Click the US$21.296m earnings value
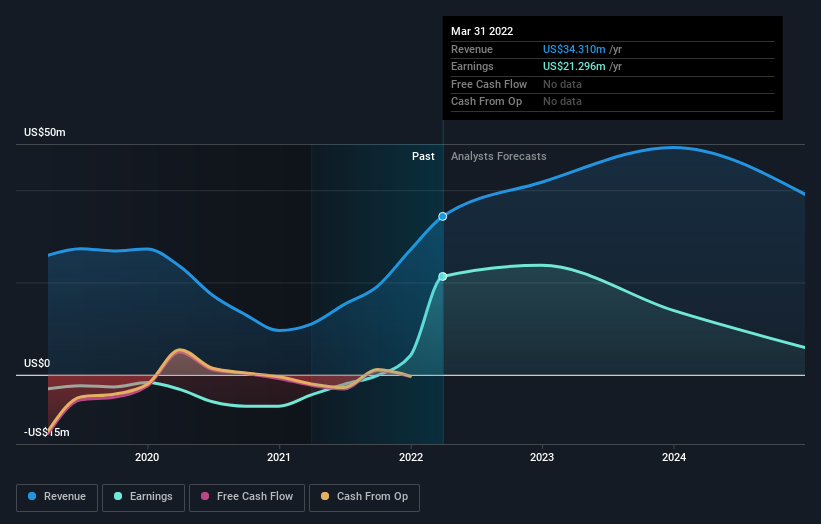Image resolution: width=821 pixels, height=524 pixels. [x=574, y=66]
